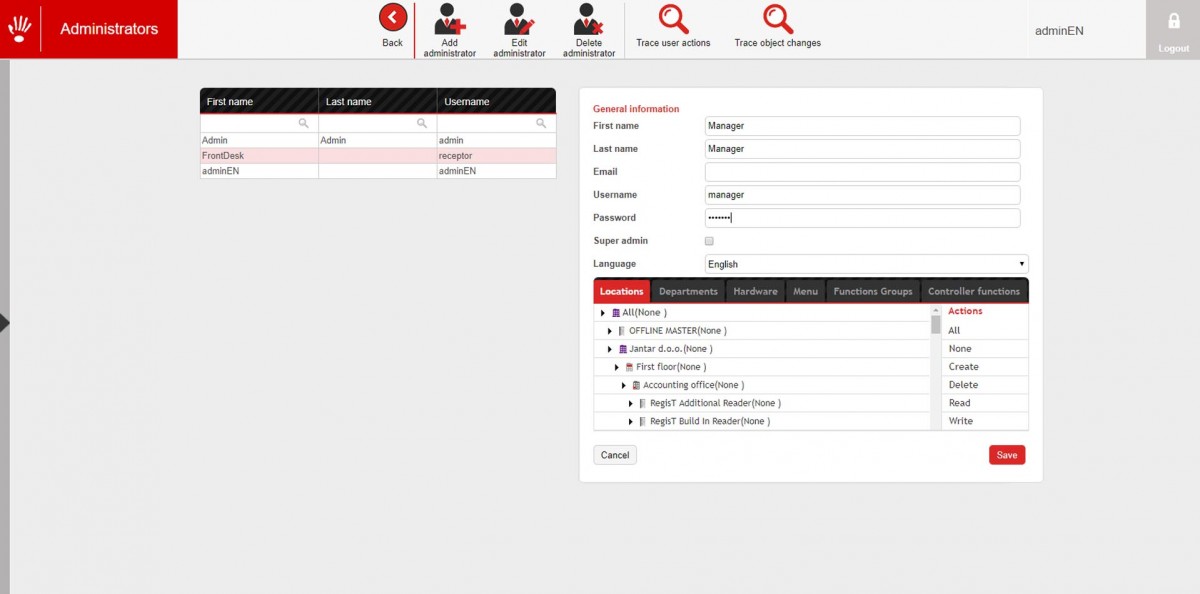Log out using the padlock icon
The image size is (1200, 594).
tap(1174, 21)
